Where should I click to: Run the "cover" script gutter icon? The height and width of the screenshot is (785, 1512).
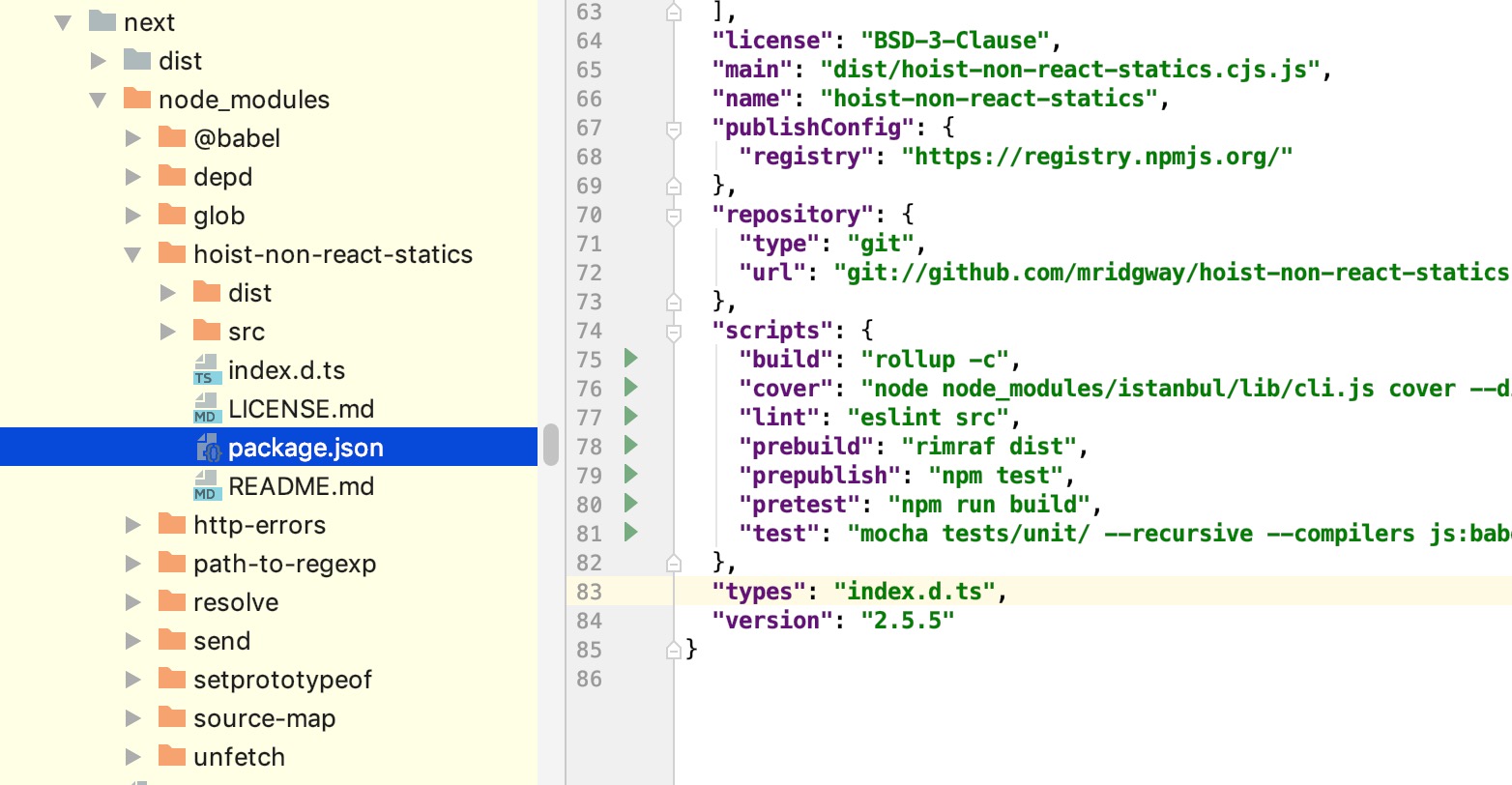coord(629,389)
